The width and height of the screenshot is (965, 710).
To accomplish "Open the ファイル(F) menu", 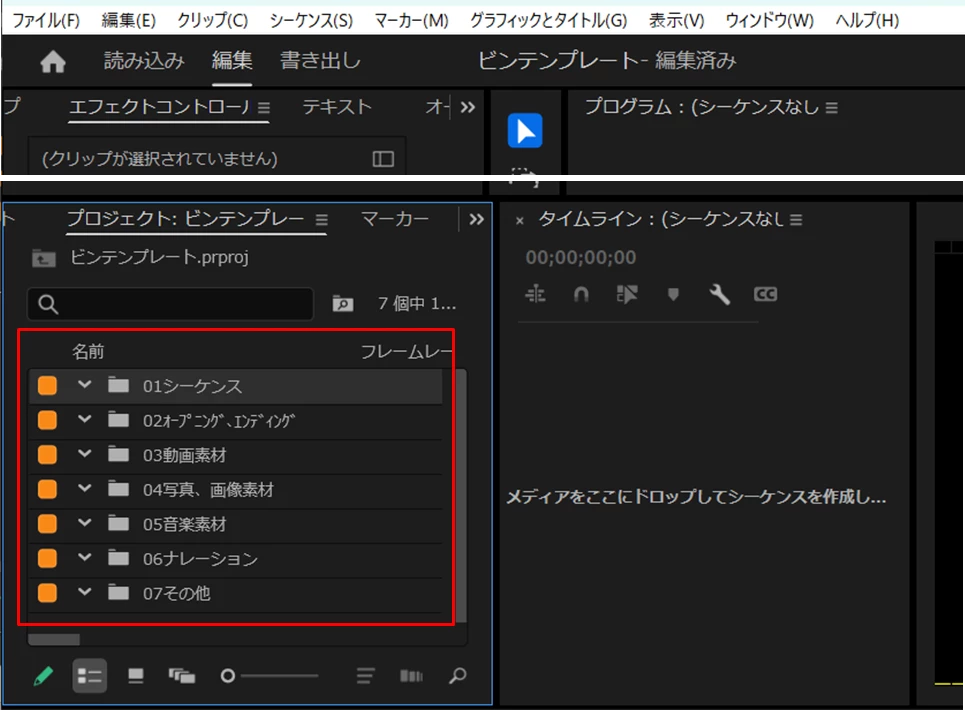I will tap(46, 21).
